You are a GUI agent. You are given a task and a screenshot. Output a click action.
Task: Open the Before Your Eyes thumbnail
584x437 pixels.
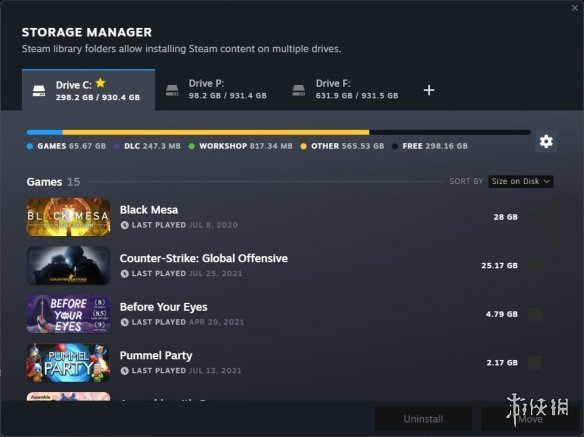click(x=69, y=314)
